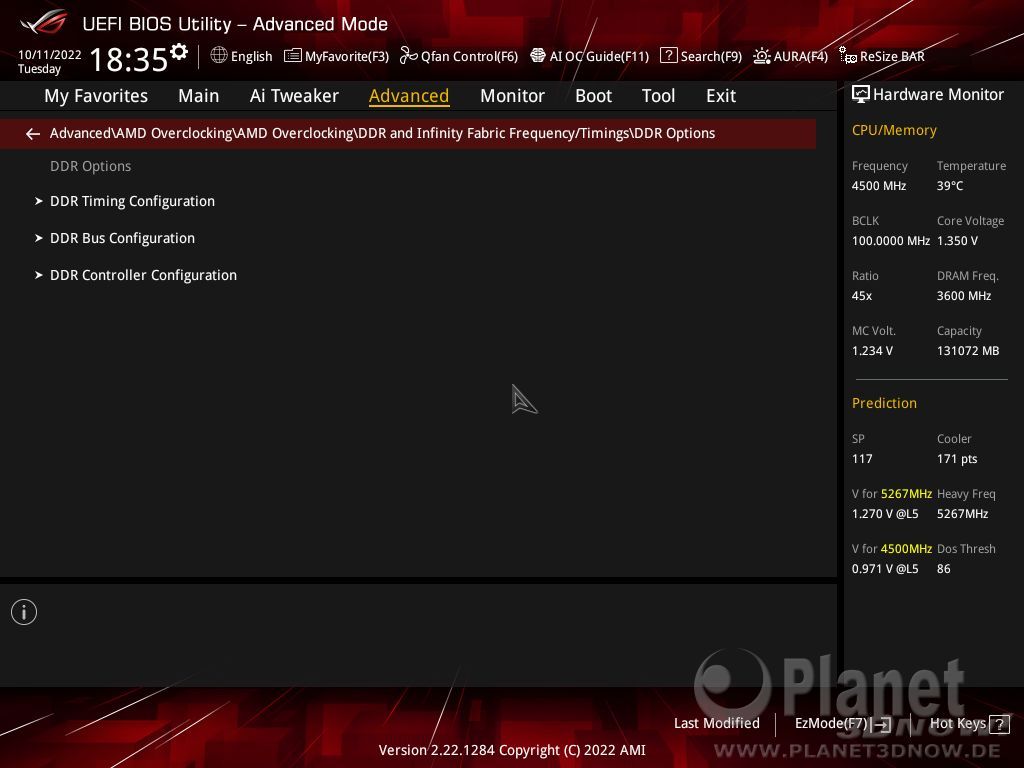Screen dimensions: 1024x768
Task: Click the Qfan Control fan icon
Action: tap(408, 56)
